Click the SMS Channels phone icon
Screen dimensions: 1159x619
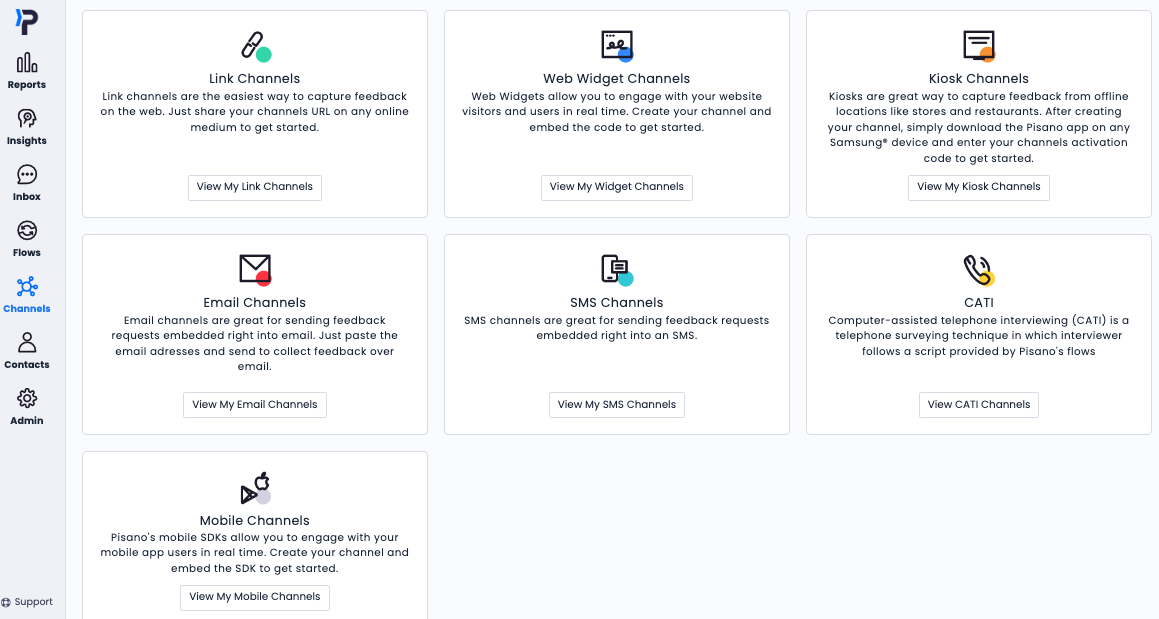(x=616, y=269)
